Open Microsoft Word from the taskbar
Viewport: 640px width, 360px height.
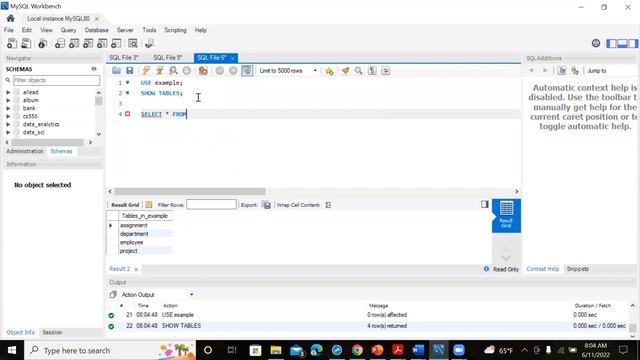click(x=418, y=350)
